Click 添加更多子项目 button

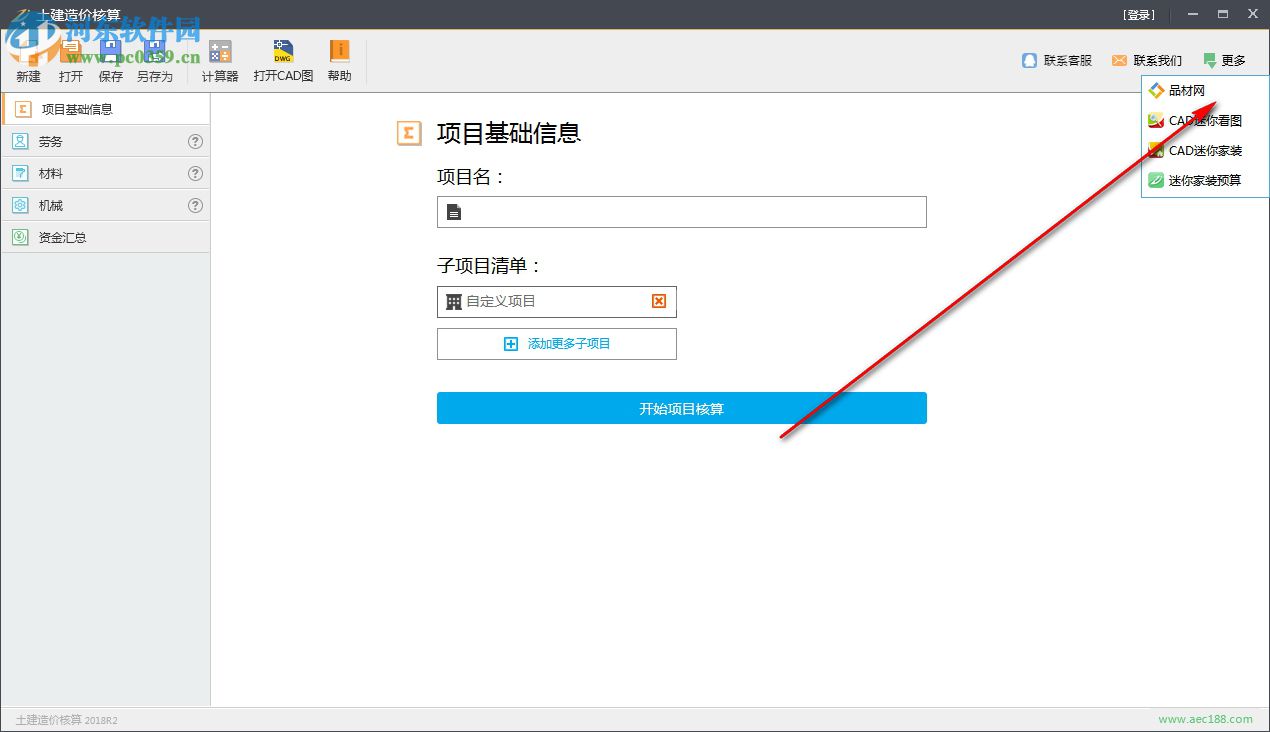pos(557,344)
